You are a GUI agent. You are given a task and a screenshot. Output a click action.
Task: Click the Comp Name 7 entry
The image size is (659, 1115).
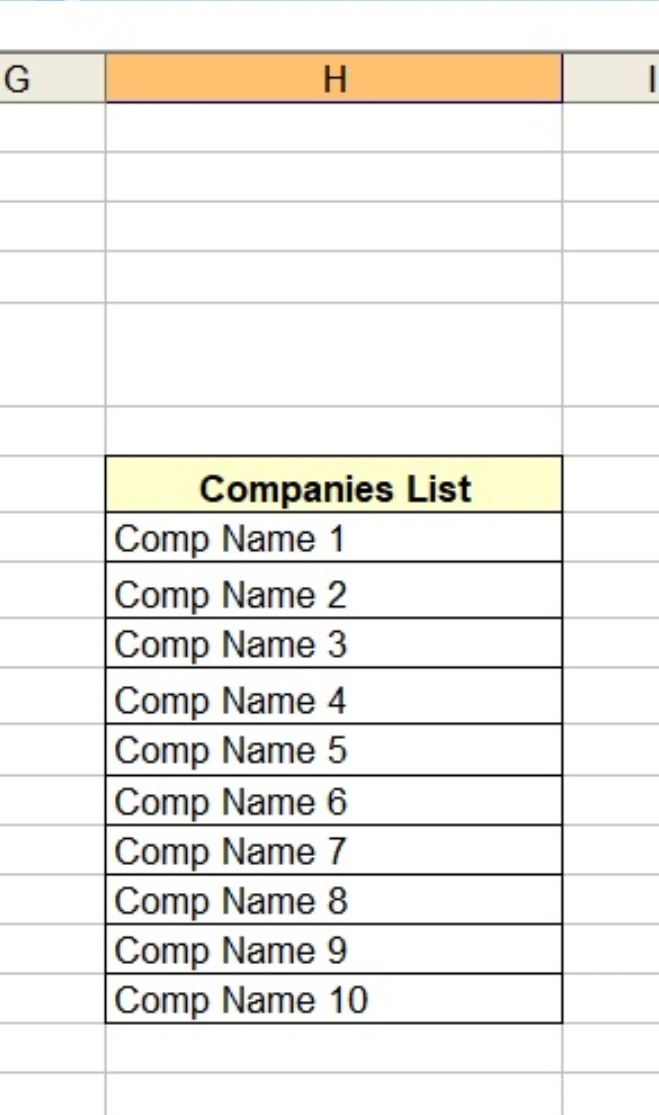(x=333, y=850)
